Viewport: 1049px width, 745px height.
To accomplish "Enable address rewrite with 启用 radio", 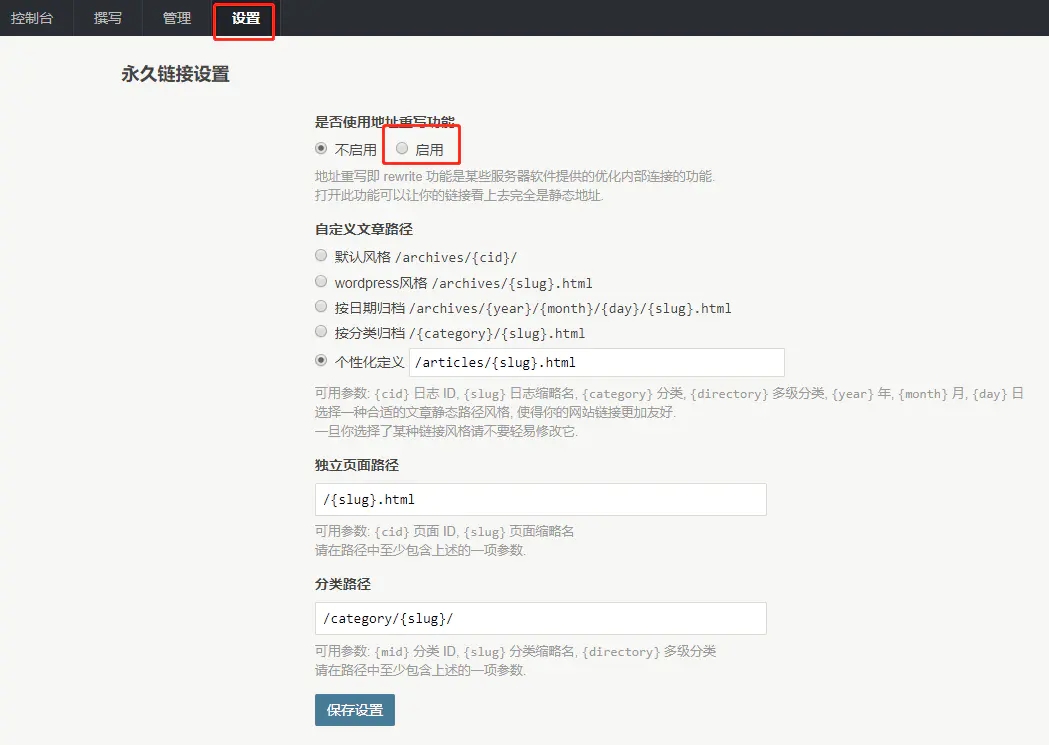I will tap(402, 148).
